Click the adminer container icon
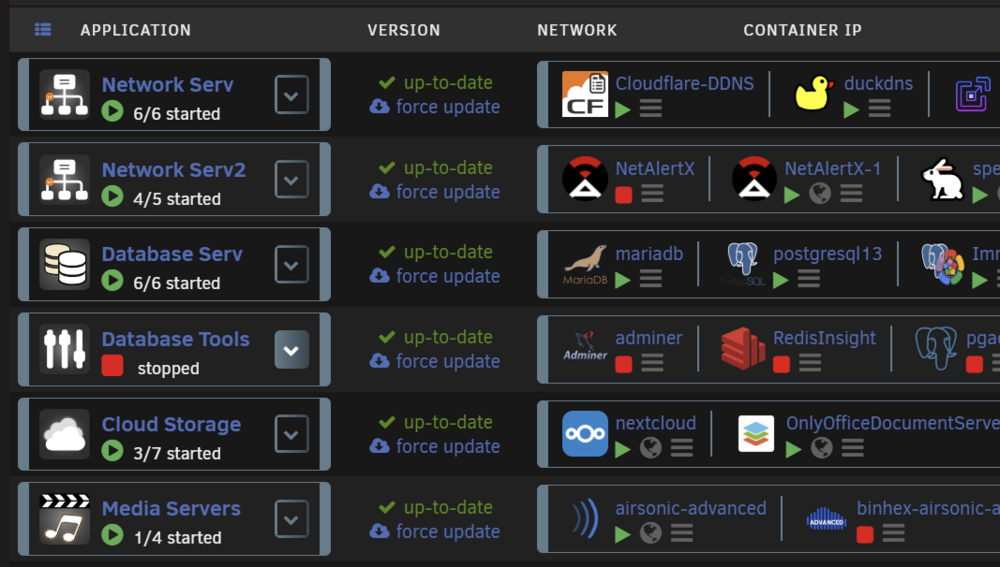This screenshot has height=567, width=1000. pos(585,348)
